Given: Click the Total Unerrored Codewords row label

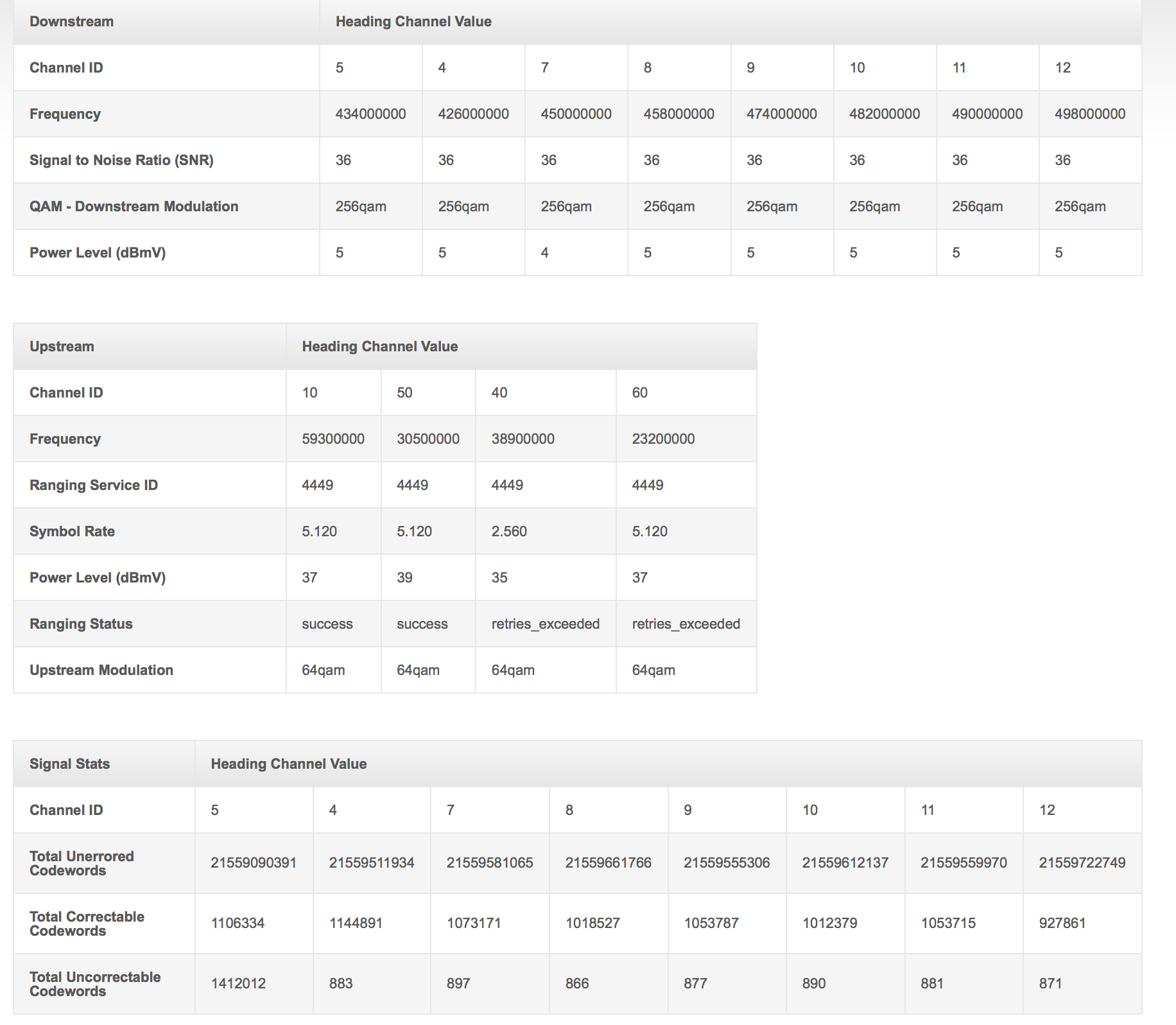Looking at the screenshot, I should pyautogui.click(x=82, y=864).
